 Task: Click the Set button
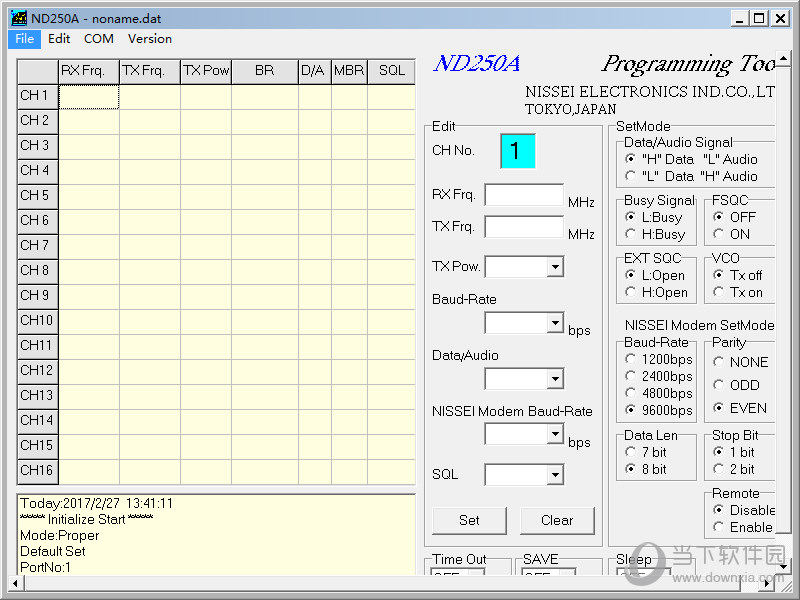(x=469, y=520)
